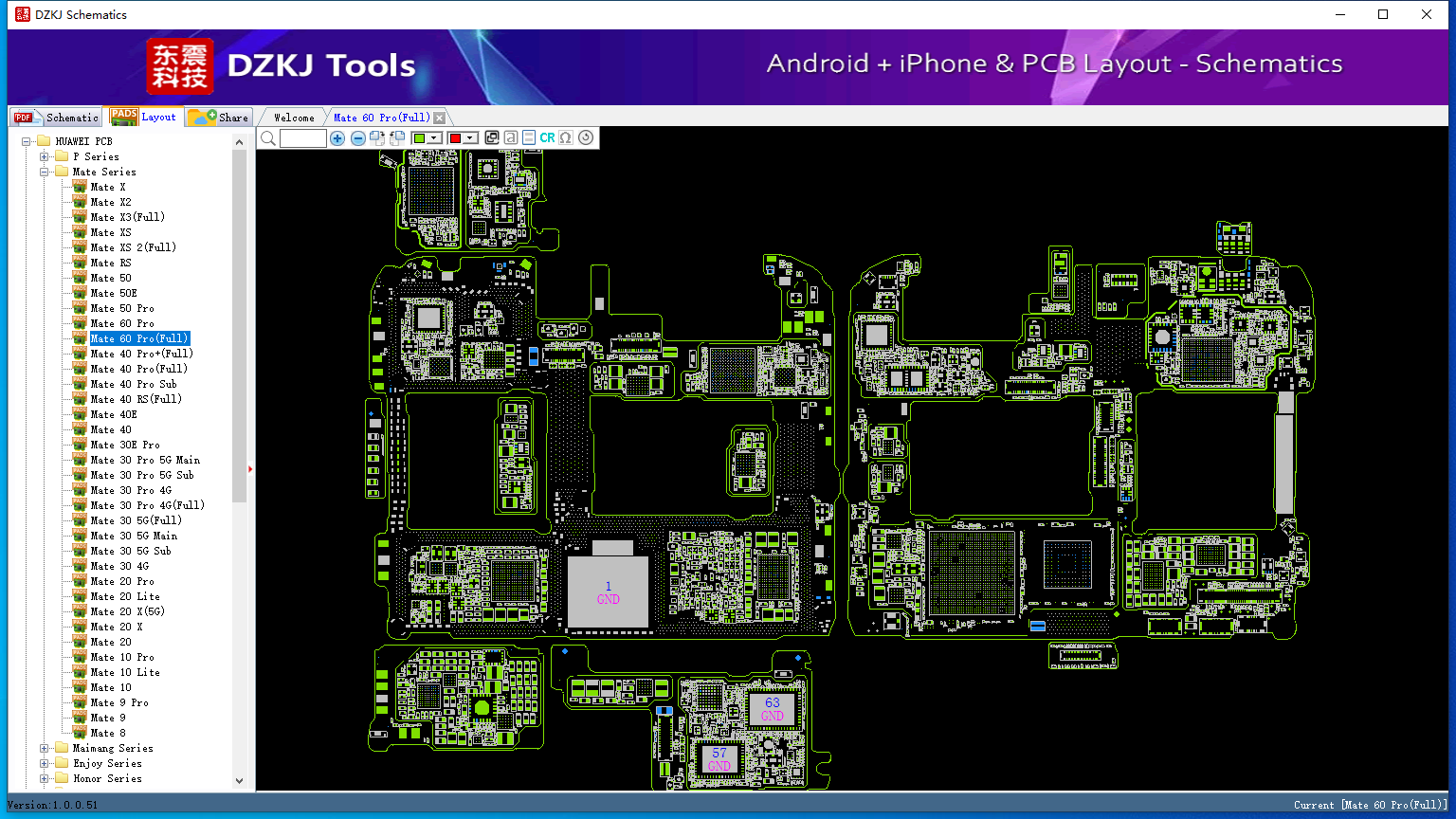
Task: Toggle the cyan CR toolbar button
Action: [548, 137]
